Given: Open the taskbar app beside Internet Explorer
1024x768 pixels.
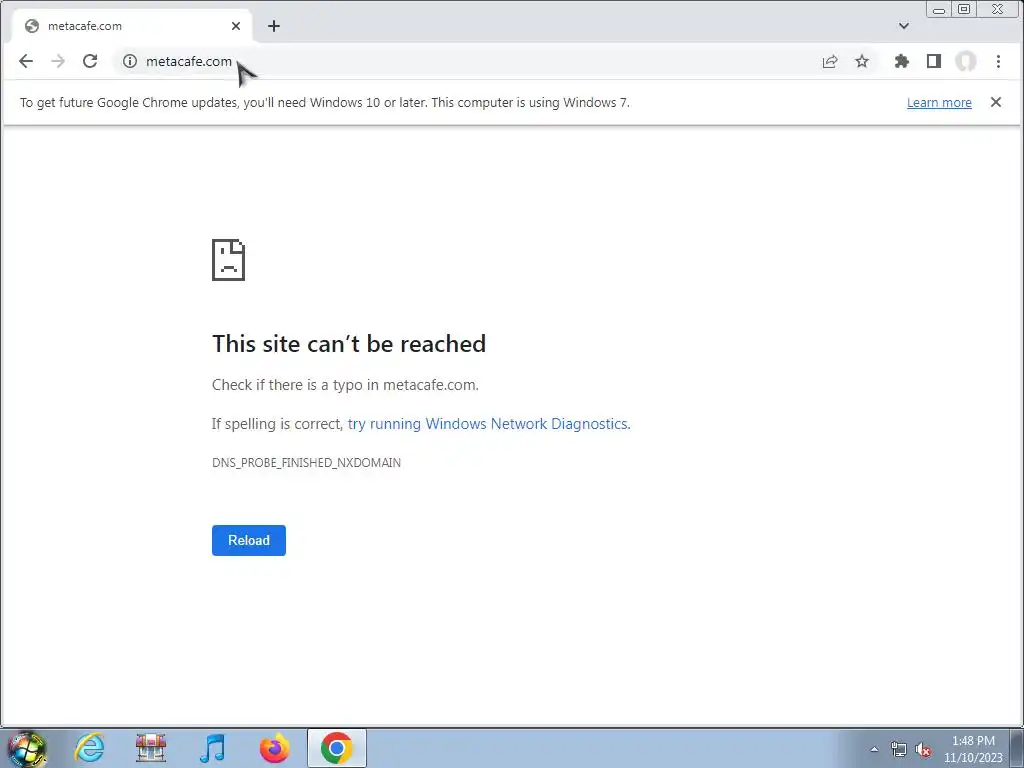Looking at the screenshot, I should tap(151, 748).
